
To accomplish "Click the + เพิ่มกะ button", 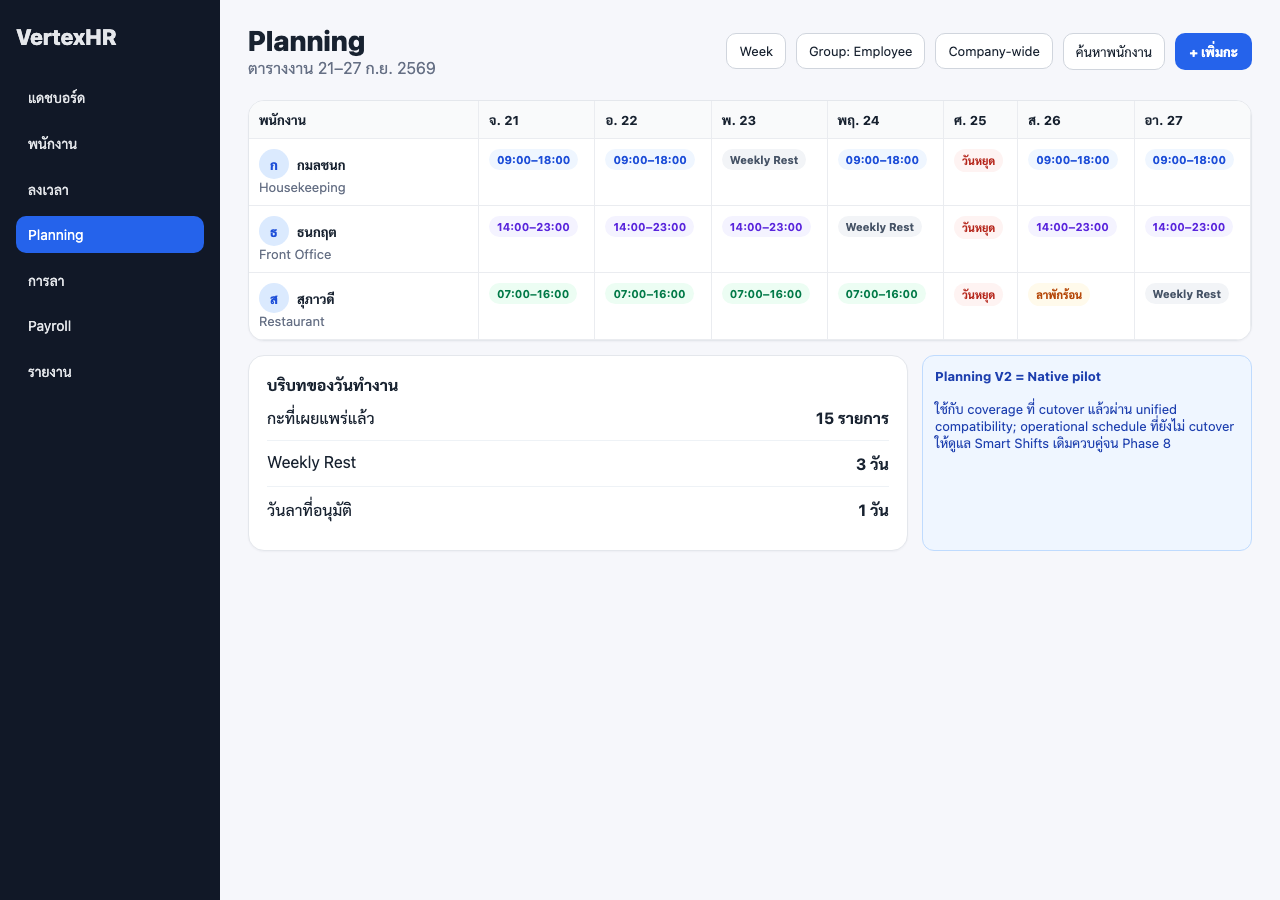I will coord(1213,51).
